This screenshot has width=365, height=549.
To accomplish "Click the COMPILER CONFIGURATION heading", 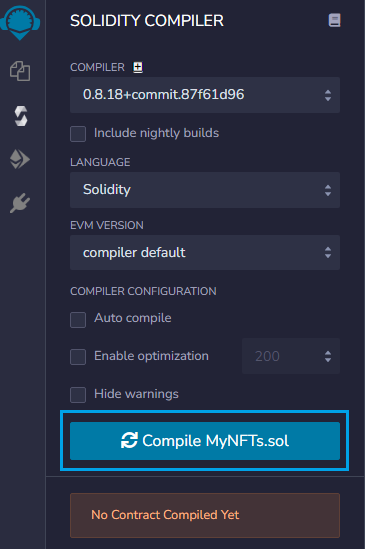I will click(x=143, y=291).
